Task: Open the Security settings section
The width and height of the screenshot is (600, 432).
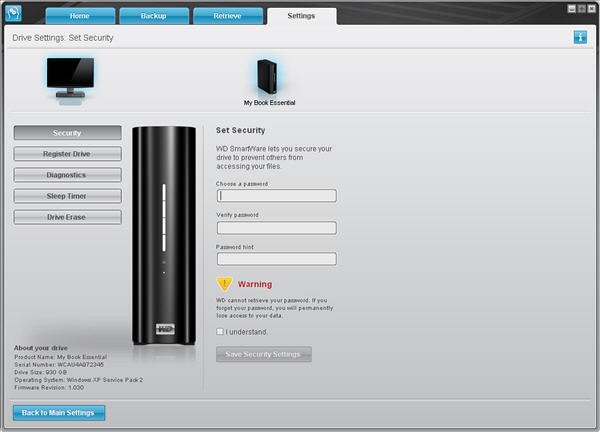Action: (68, 133)
